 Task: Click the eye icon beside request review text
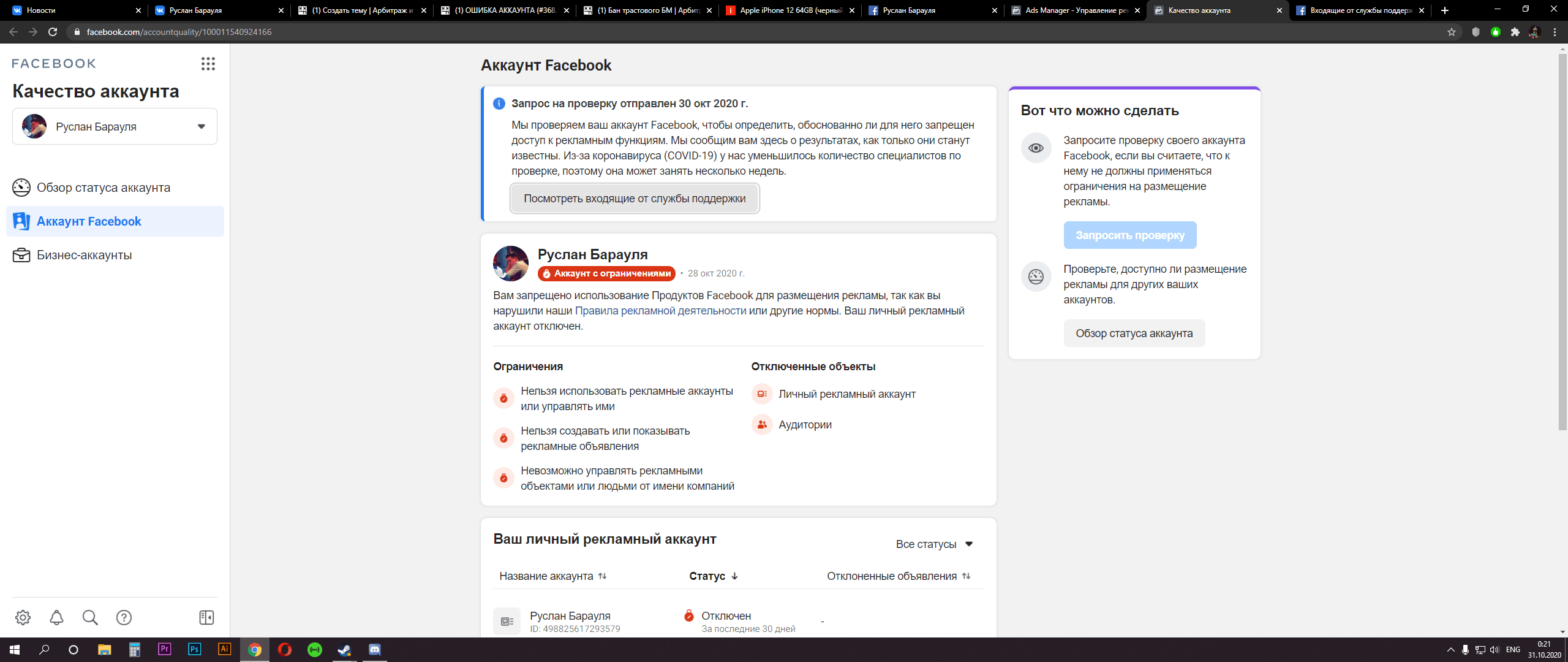click(x=1036, y=148)
